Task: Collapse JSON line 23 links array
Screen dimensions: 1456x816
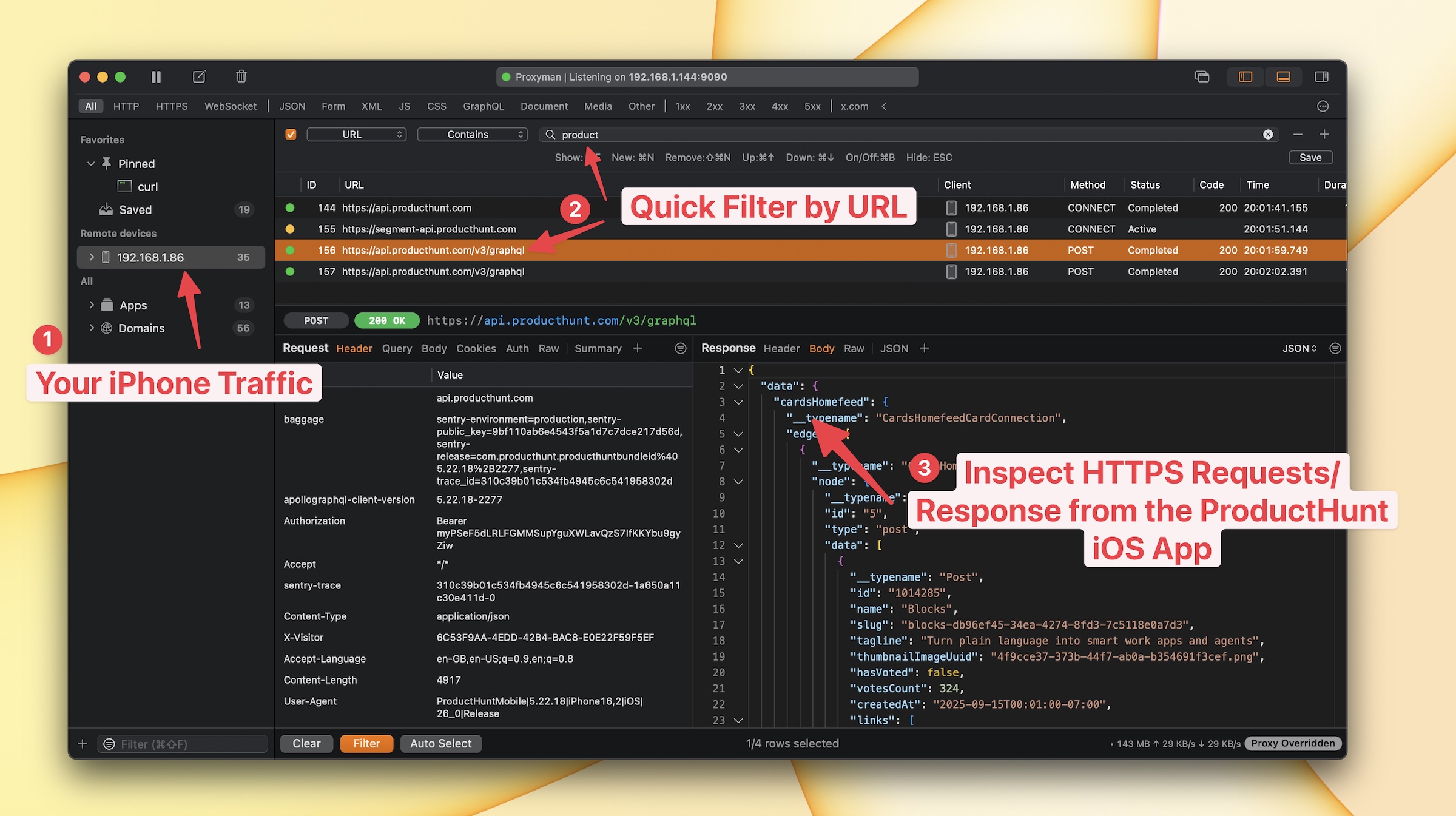Action: click(x=738, y=720)
